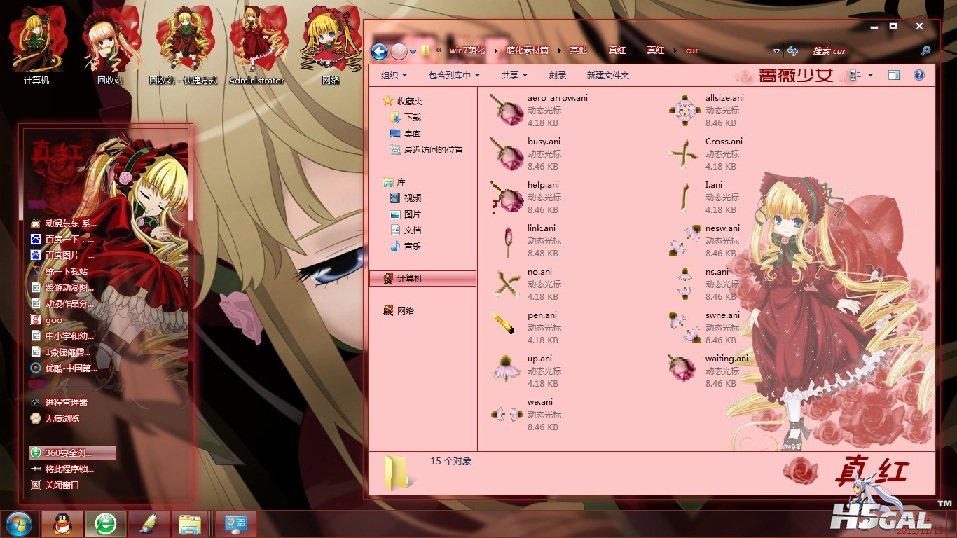
Task: Expand the 组织 toolbar dropdown
Action: [394, 75]
